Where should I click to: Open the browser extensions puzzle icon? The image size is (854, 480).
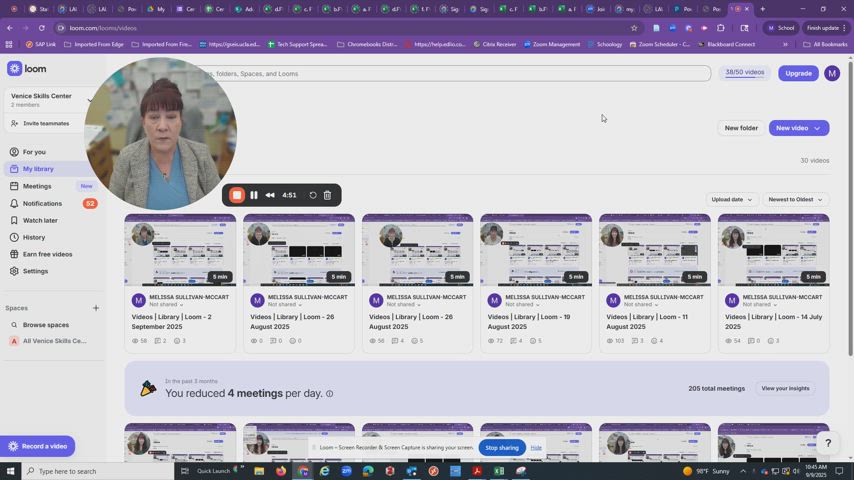pos(721,28)
